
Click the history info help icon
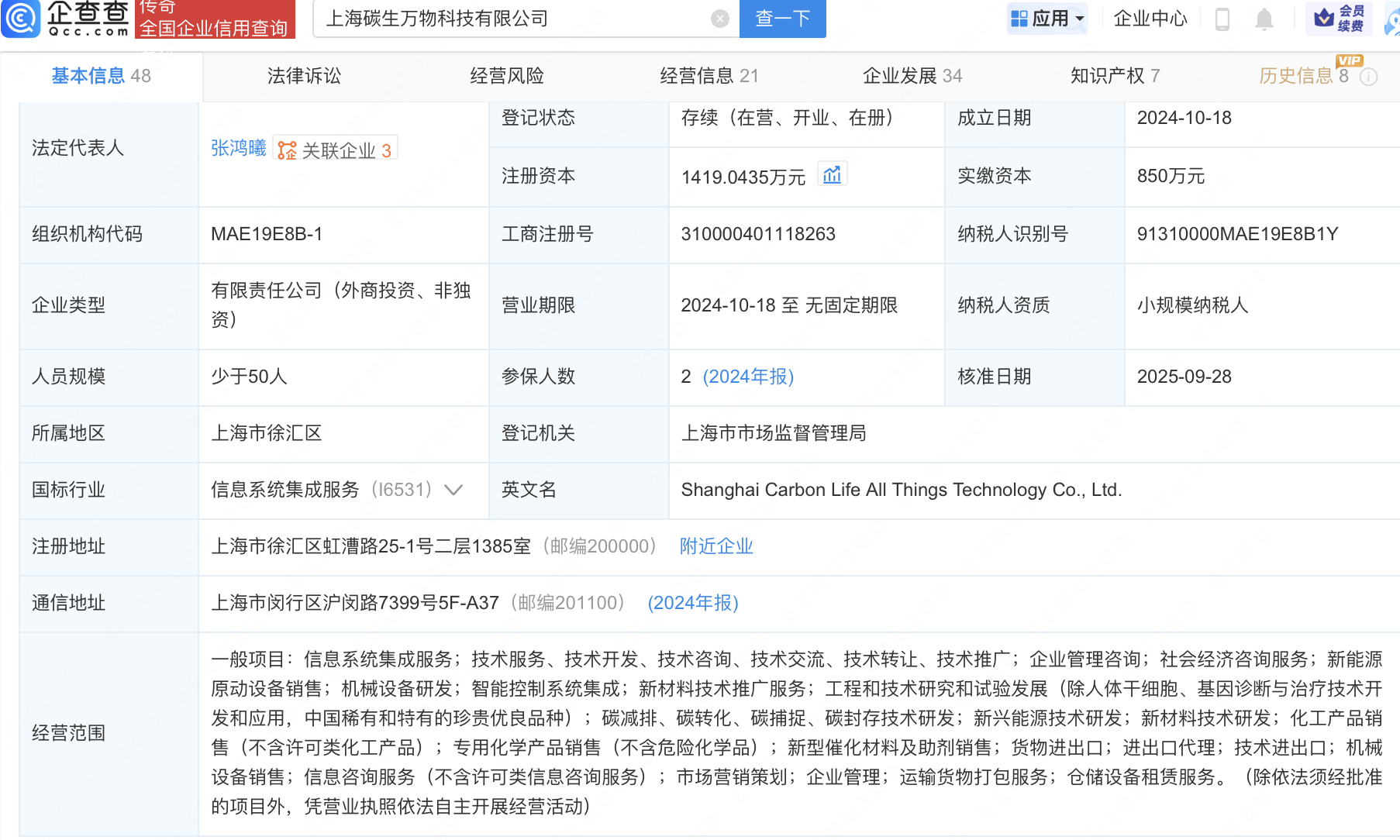(x=1369, y=77)
